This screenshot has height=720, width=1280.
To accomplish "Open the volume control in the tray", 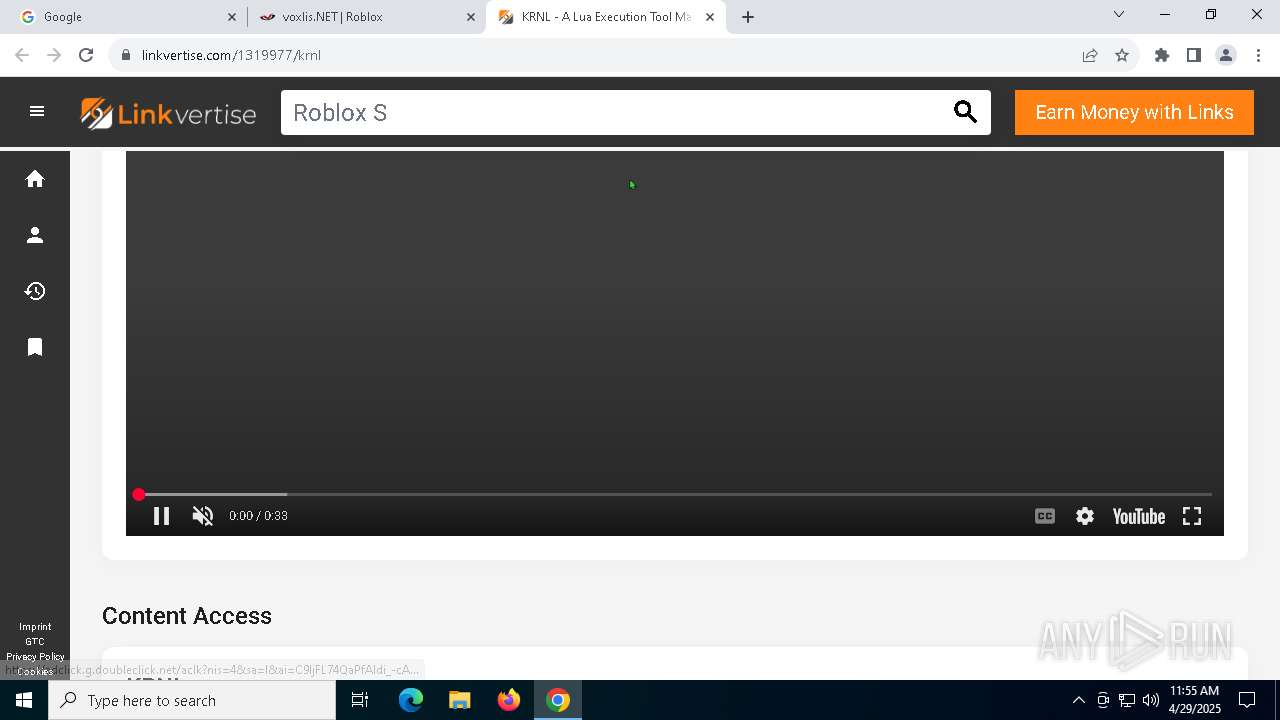I will 1151,700.
